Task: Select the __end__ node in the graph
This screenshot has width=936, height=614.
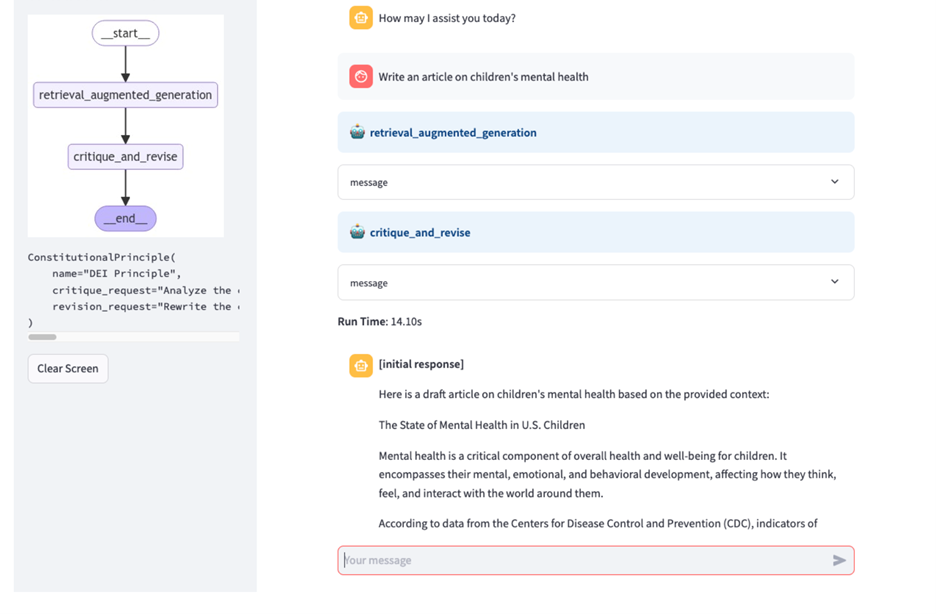Action: click(x=125, y=217)
